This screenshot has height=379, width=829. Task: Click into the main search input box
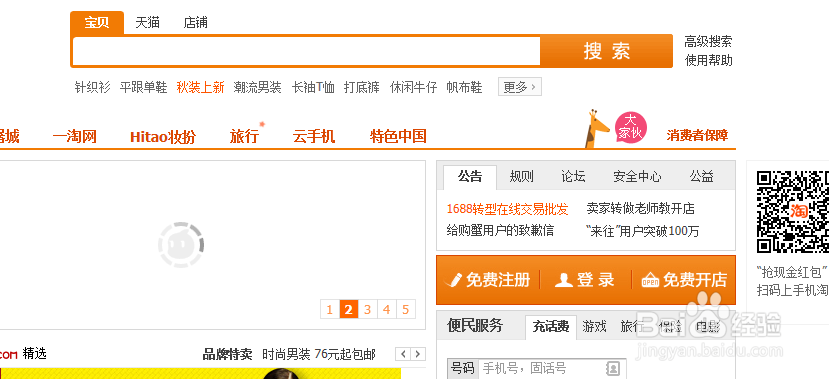306,51
